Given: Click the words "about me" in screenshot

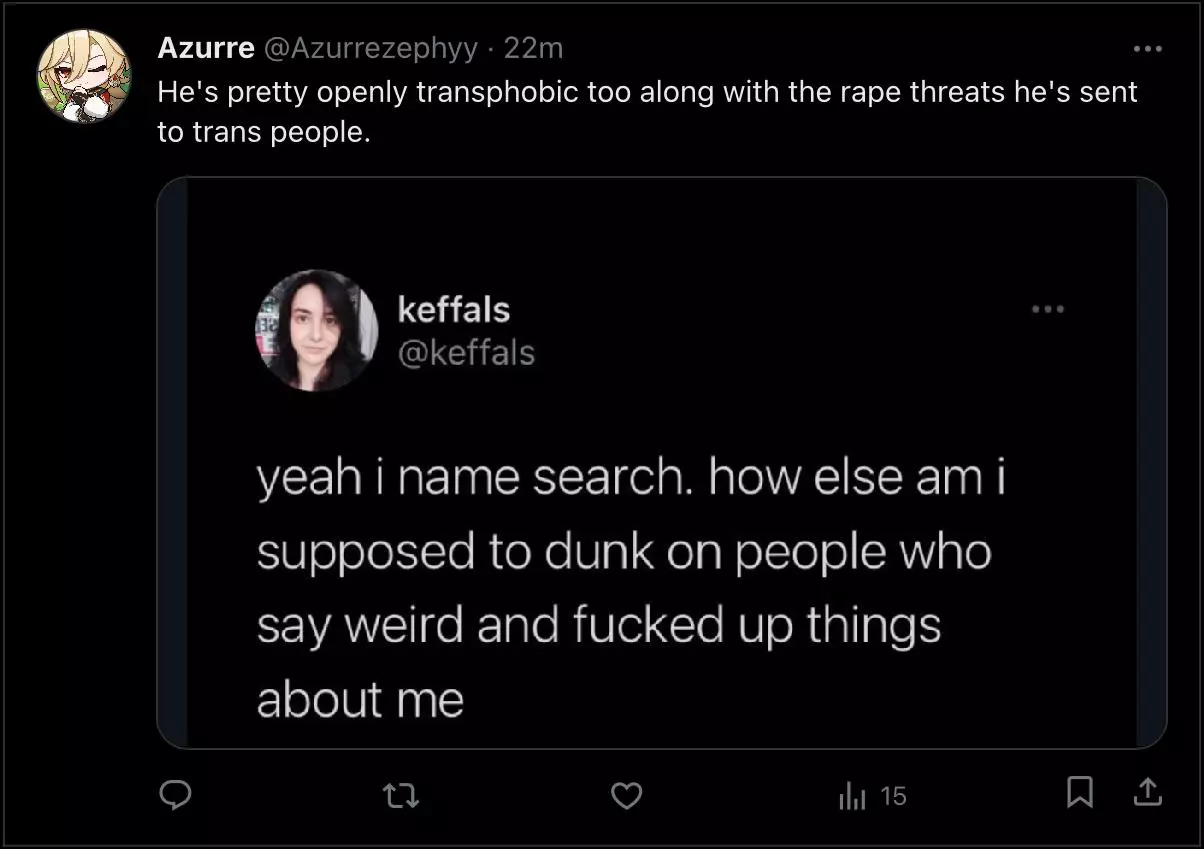Looking at the screenshot, I should click(360, 700).
